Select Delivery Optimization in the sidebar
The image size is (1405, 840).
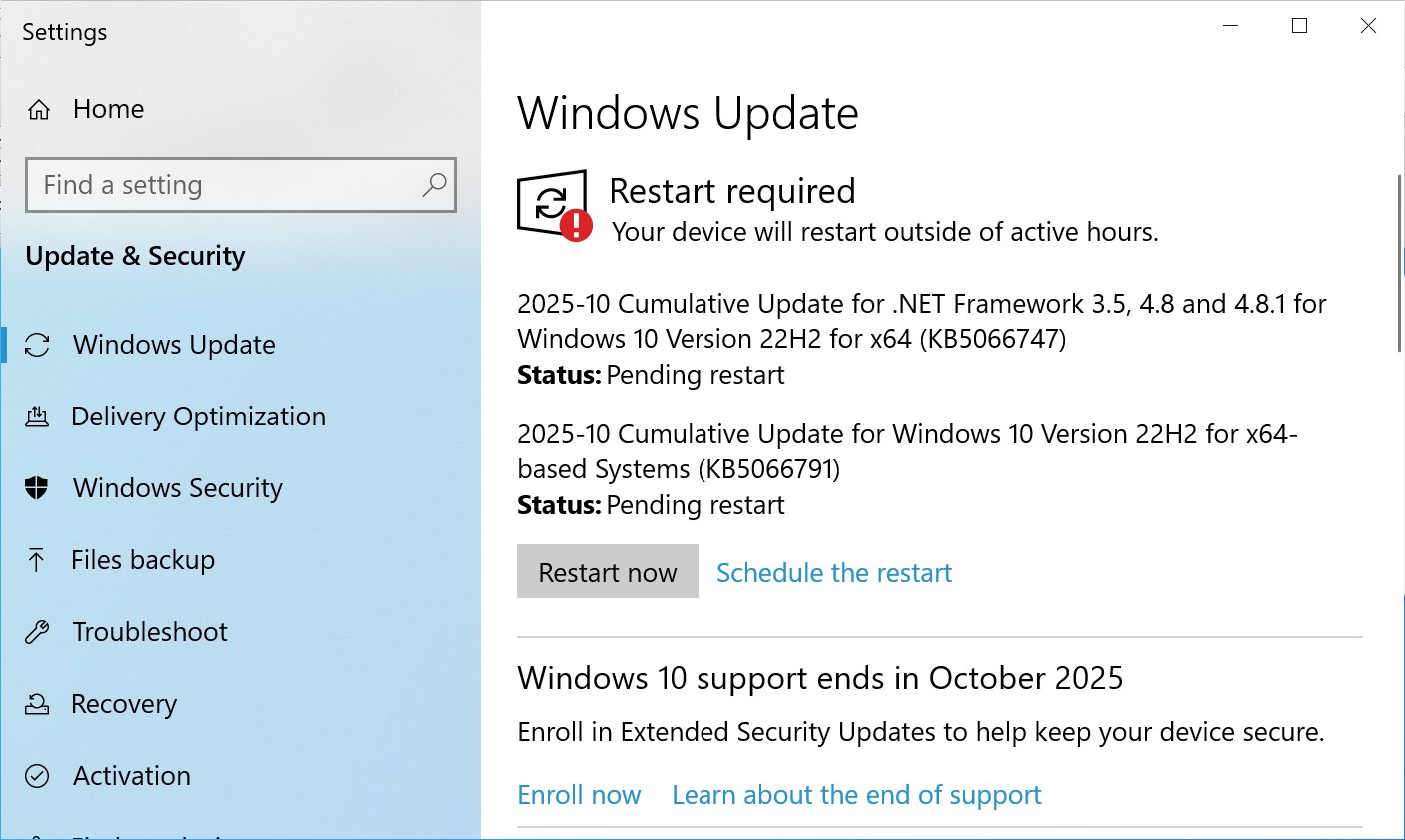tap(198, 417)
